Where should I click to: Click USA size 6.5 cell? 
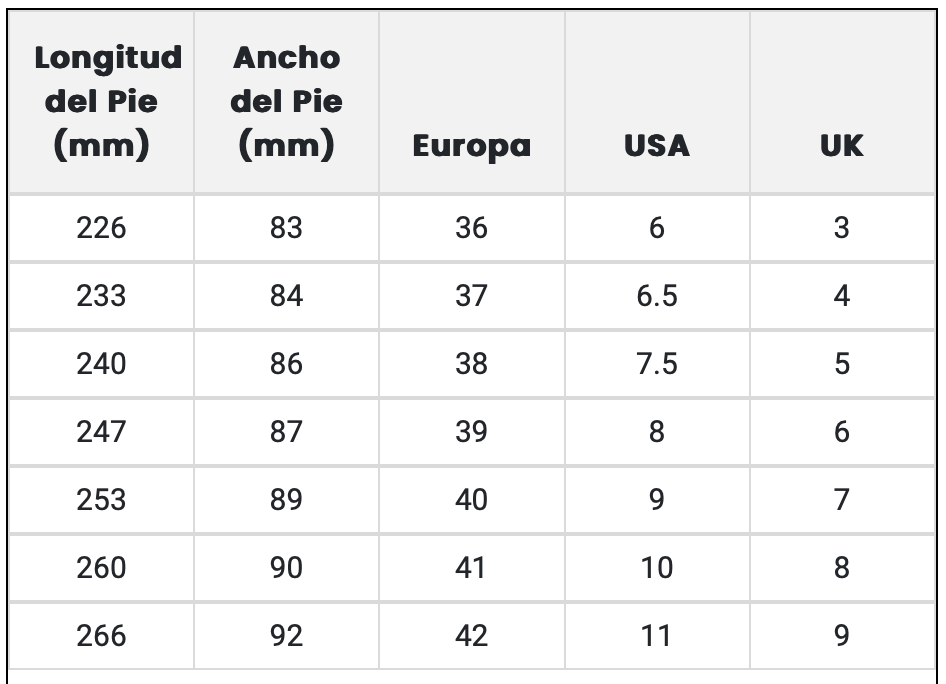656,296
